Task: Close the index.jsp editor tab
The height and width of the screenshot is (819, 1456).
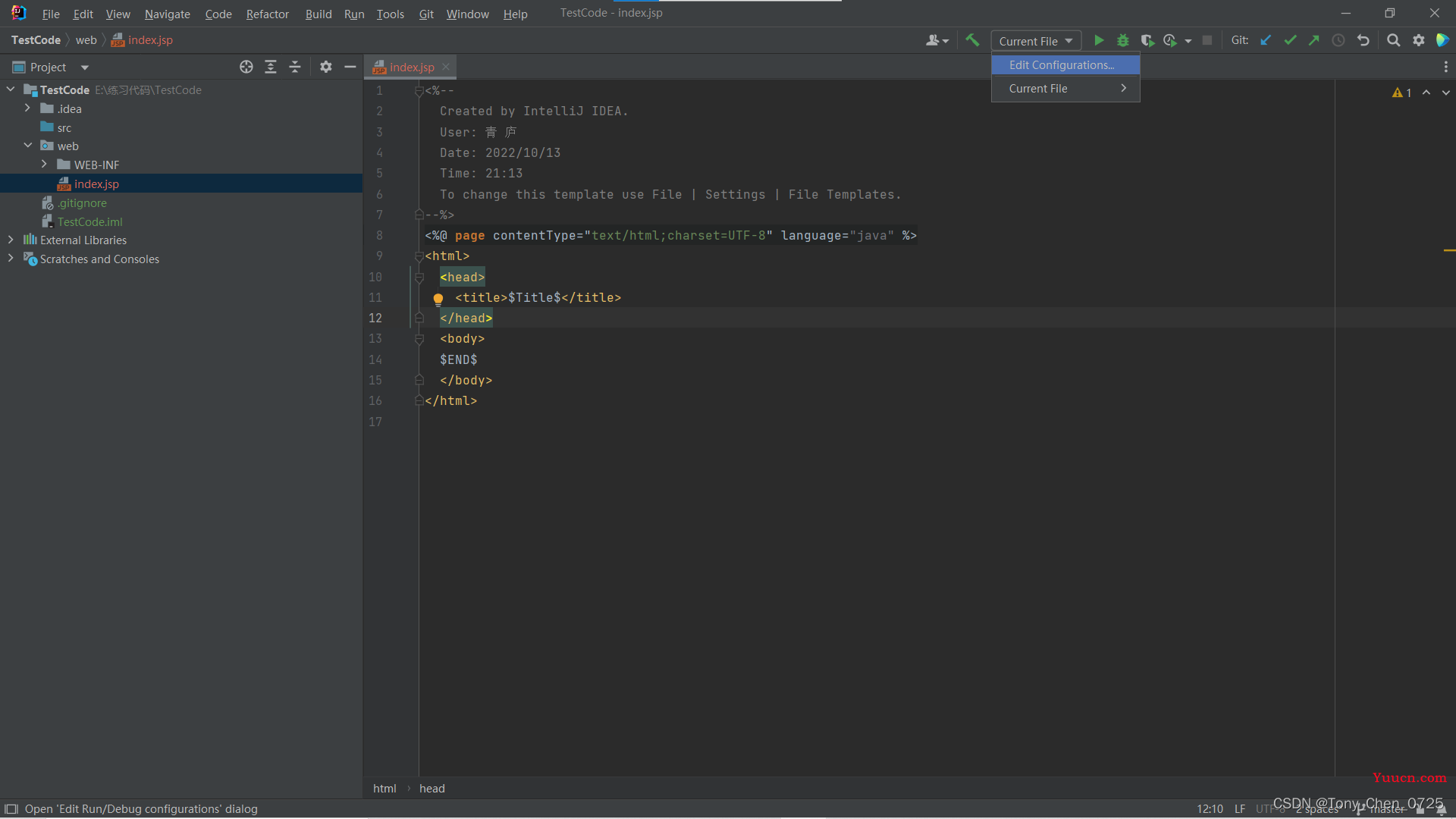Action: (446, 67)
